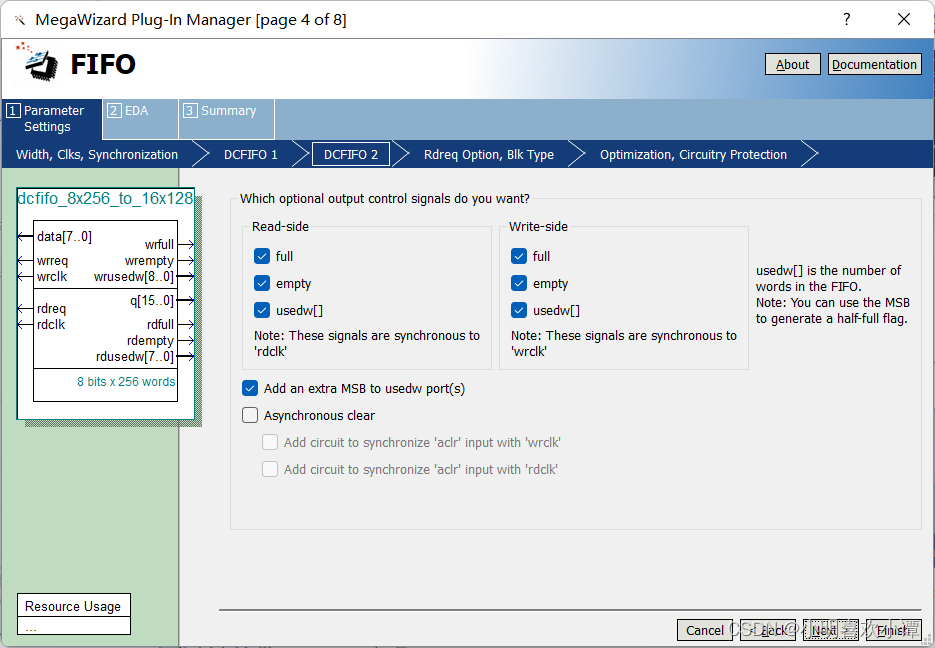Uncheck 'full' in the Read-side section
935x648 pixels.
(261, 256)
